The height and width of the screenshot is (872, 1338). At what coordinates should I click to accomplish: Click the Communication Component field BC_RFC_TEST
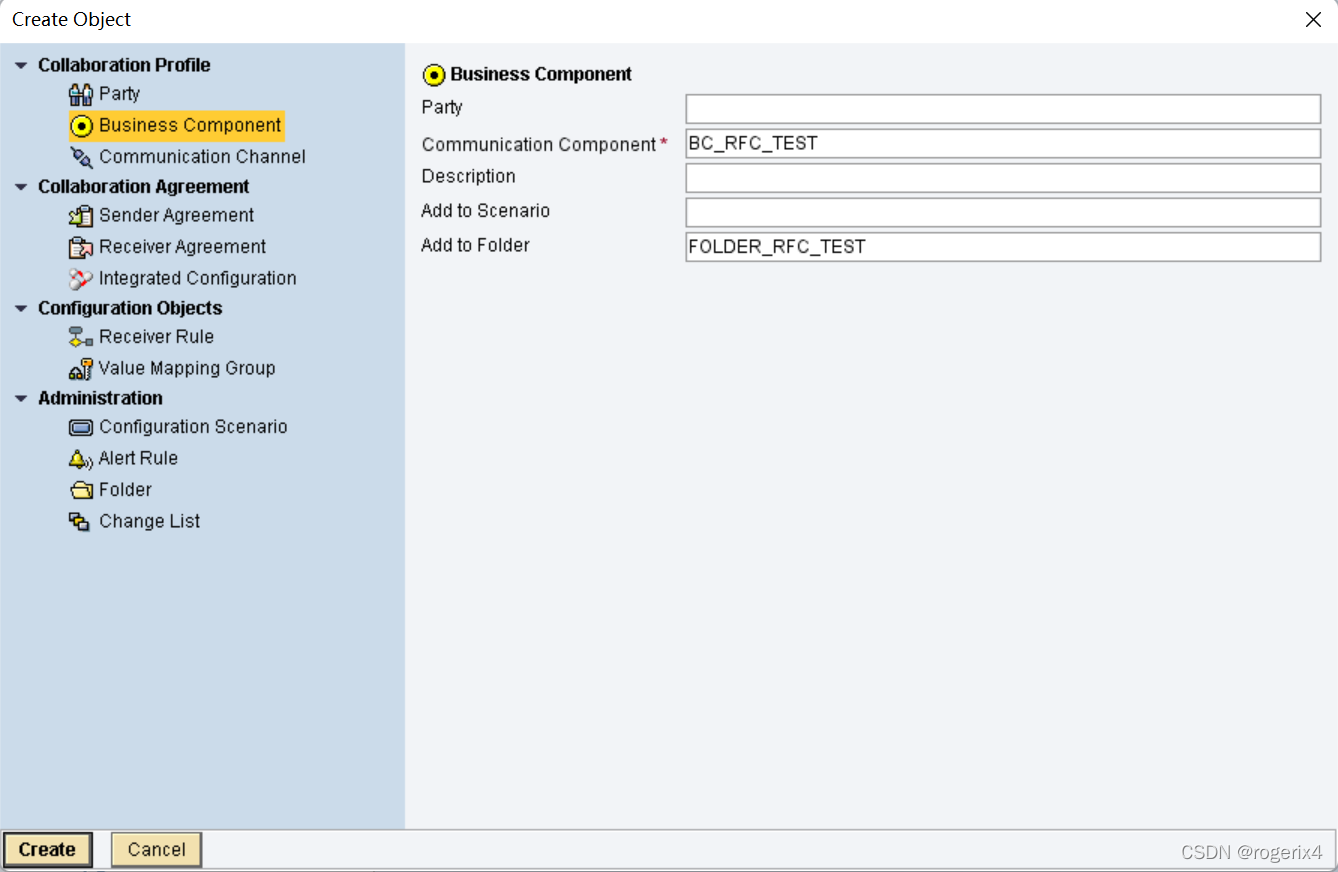(1003, 143)
